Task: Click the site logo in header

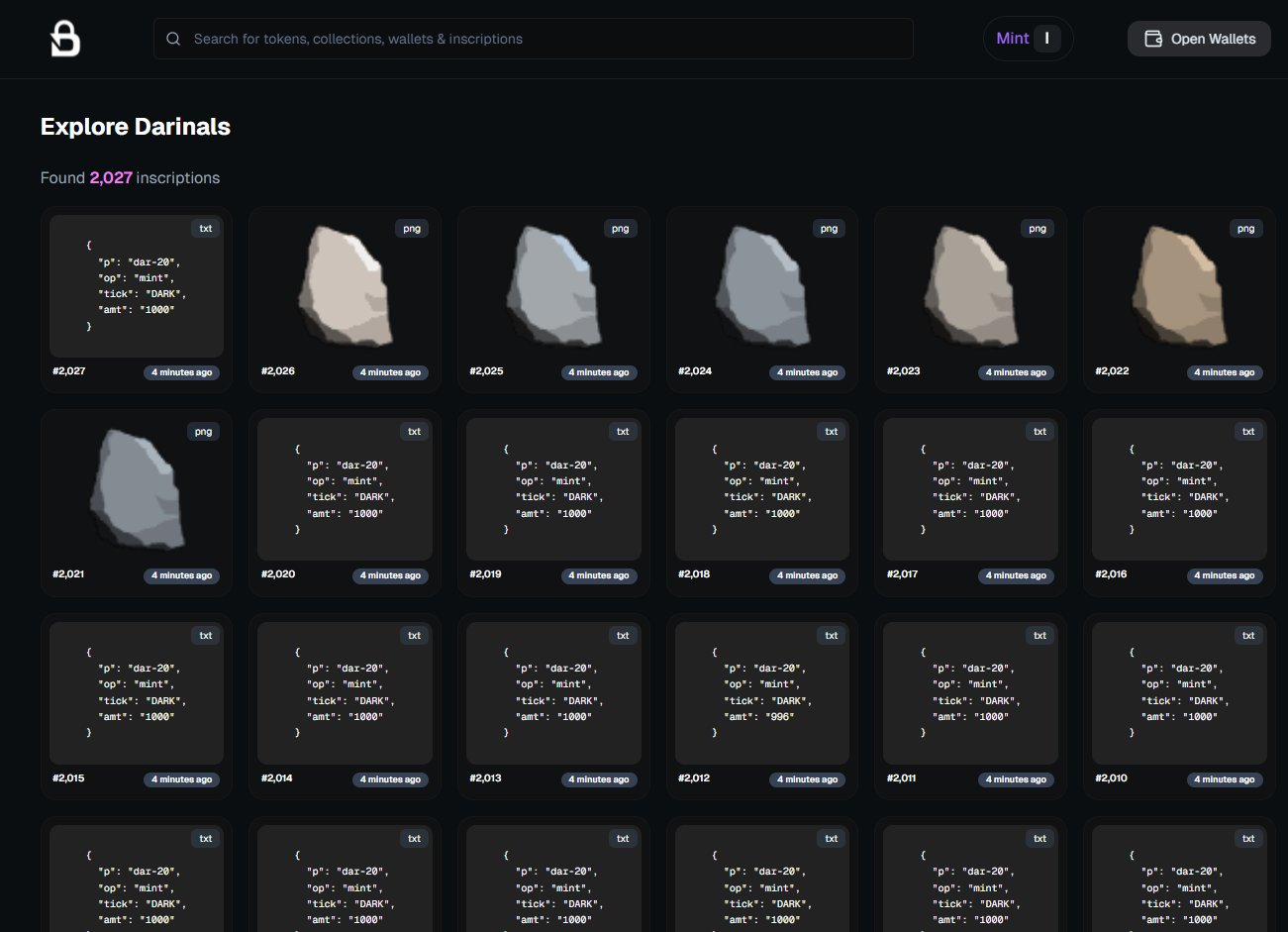Action: pyautogui.click(x=65, y=40)
